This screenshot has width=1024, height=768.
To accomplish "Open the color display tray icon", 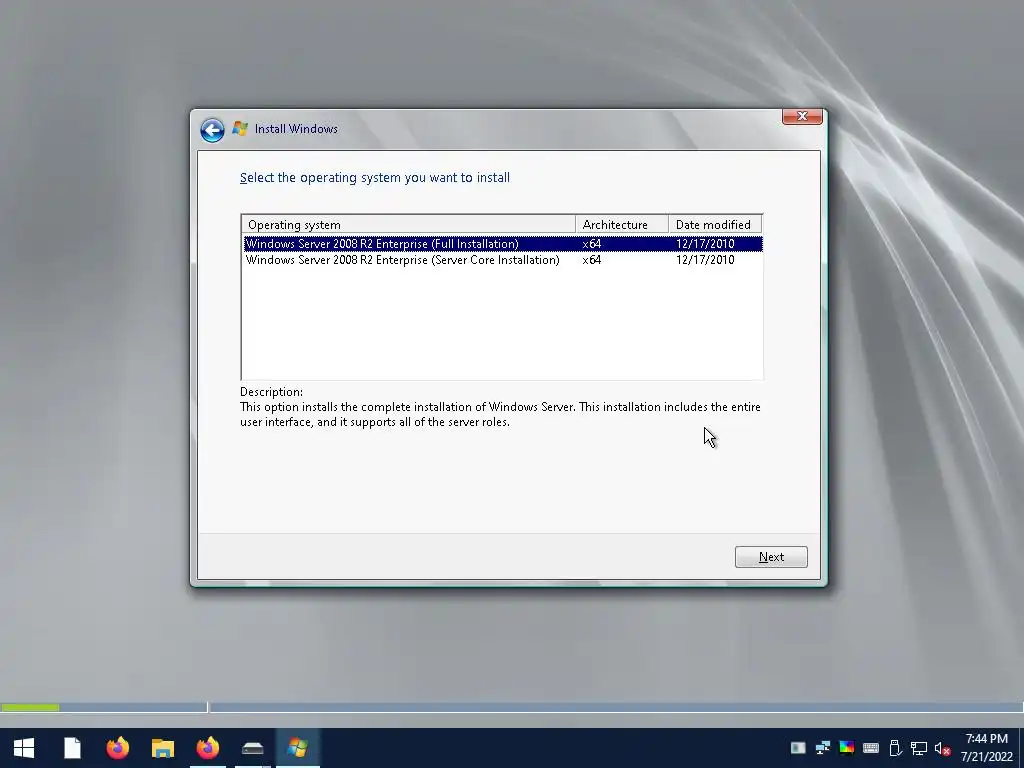I will point(846,748).
